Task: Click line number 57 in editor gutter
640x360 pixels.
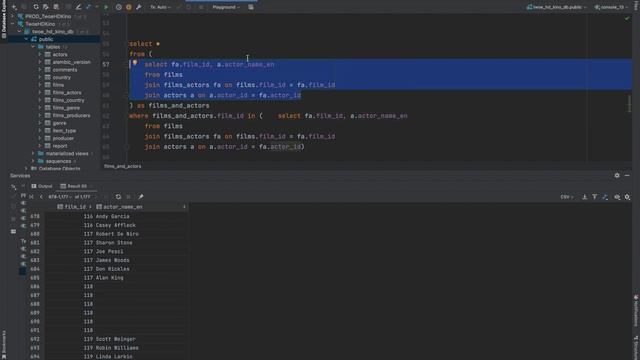Action: point(106,64)
